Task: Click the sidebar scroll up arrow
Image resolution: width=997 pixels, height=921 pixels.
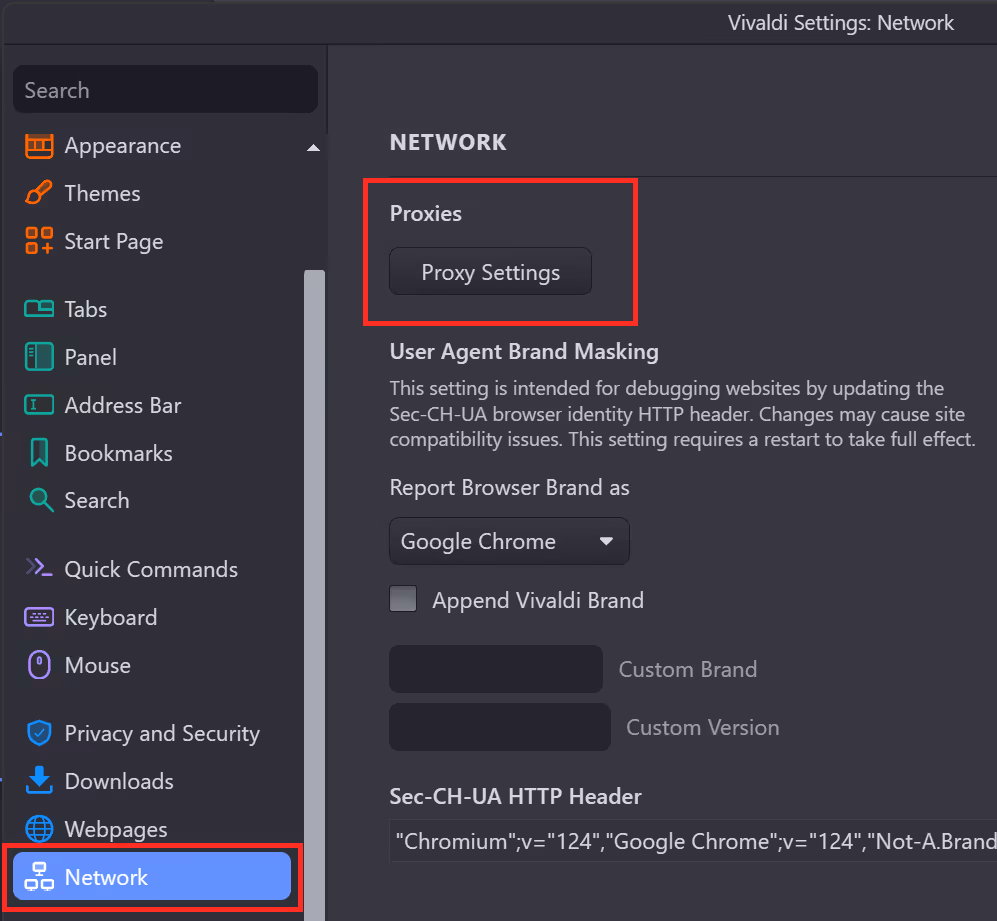Action: pyautogui.click(x=313, y=148)
